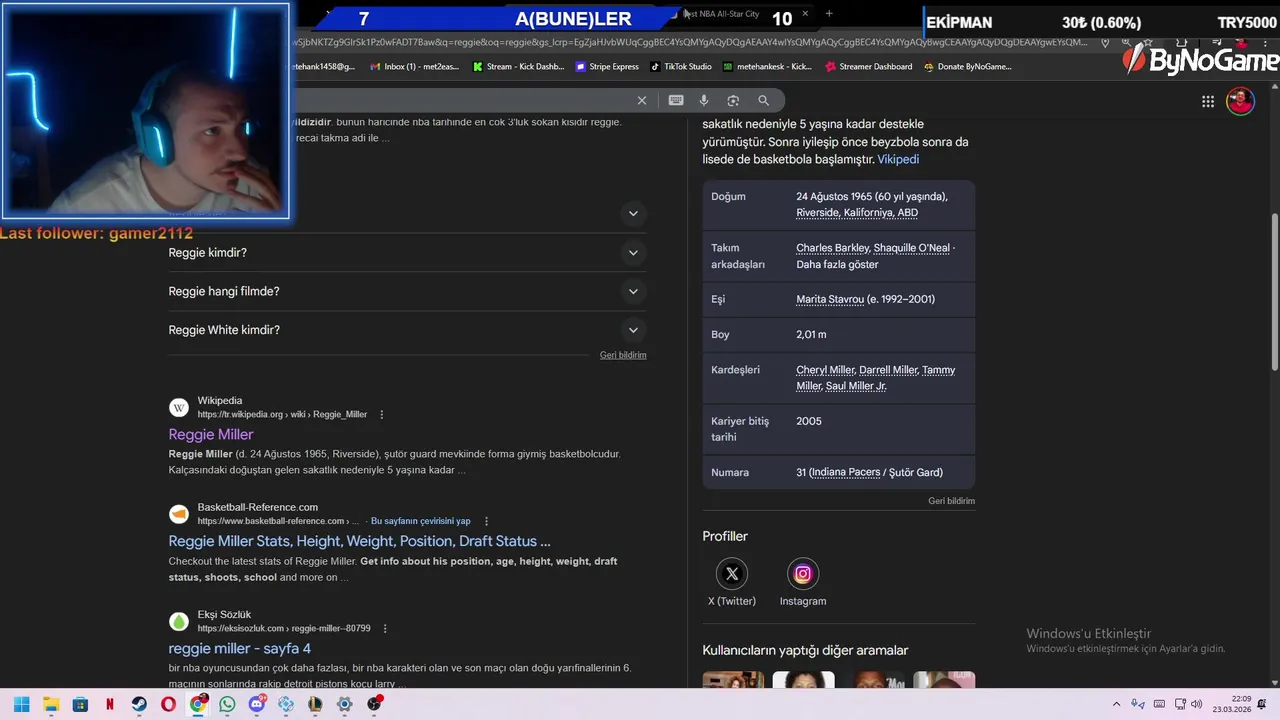
Task: Open the Stream - Kick Dashboard bookmark
Action: (518, 67)
